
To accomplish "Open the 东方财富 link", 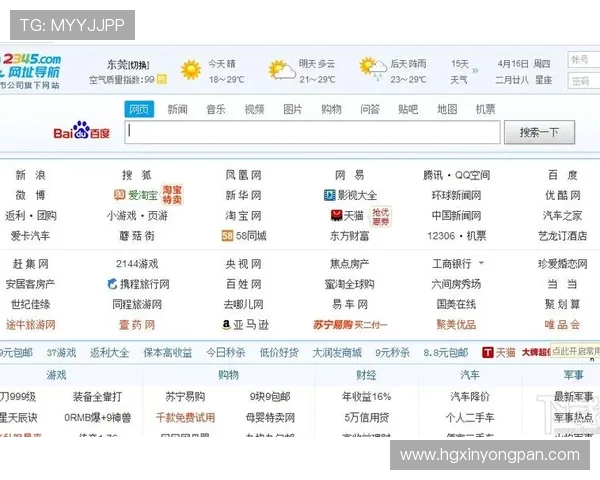I will point(350,236).
